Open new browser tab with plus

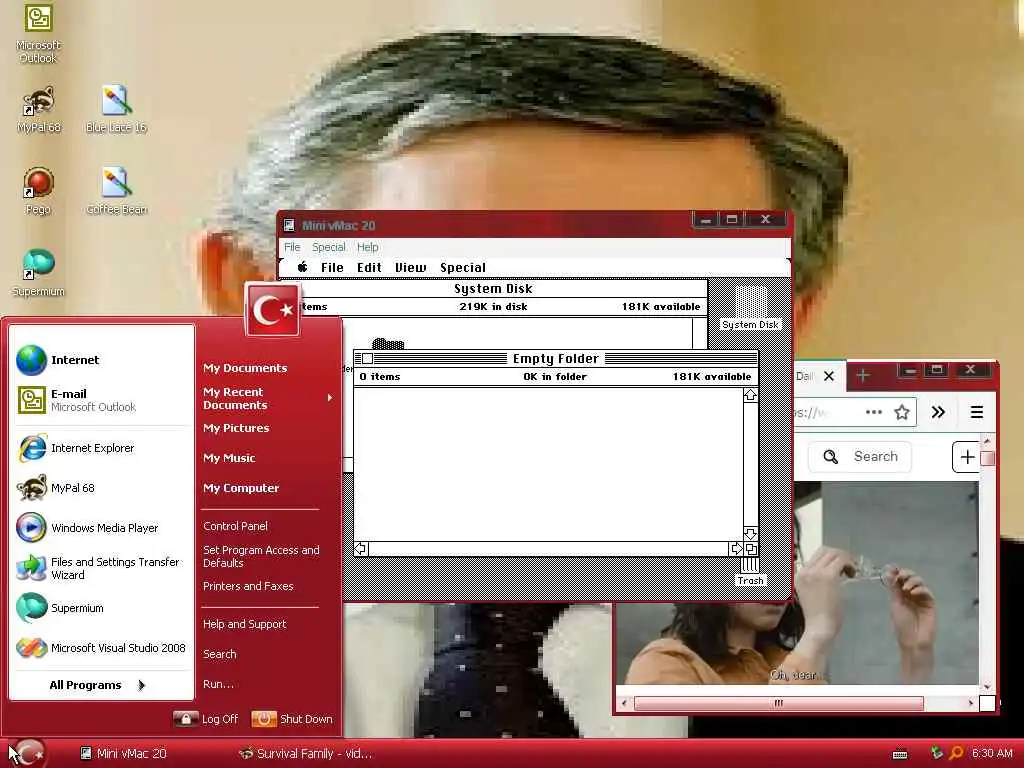tap(863, 376)
